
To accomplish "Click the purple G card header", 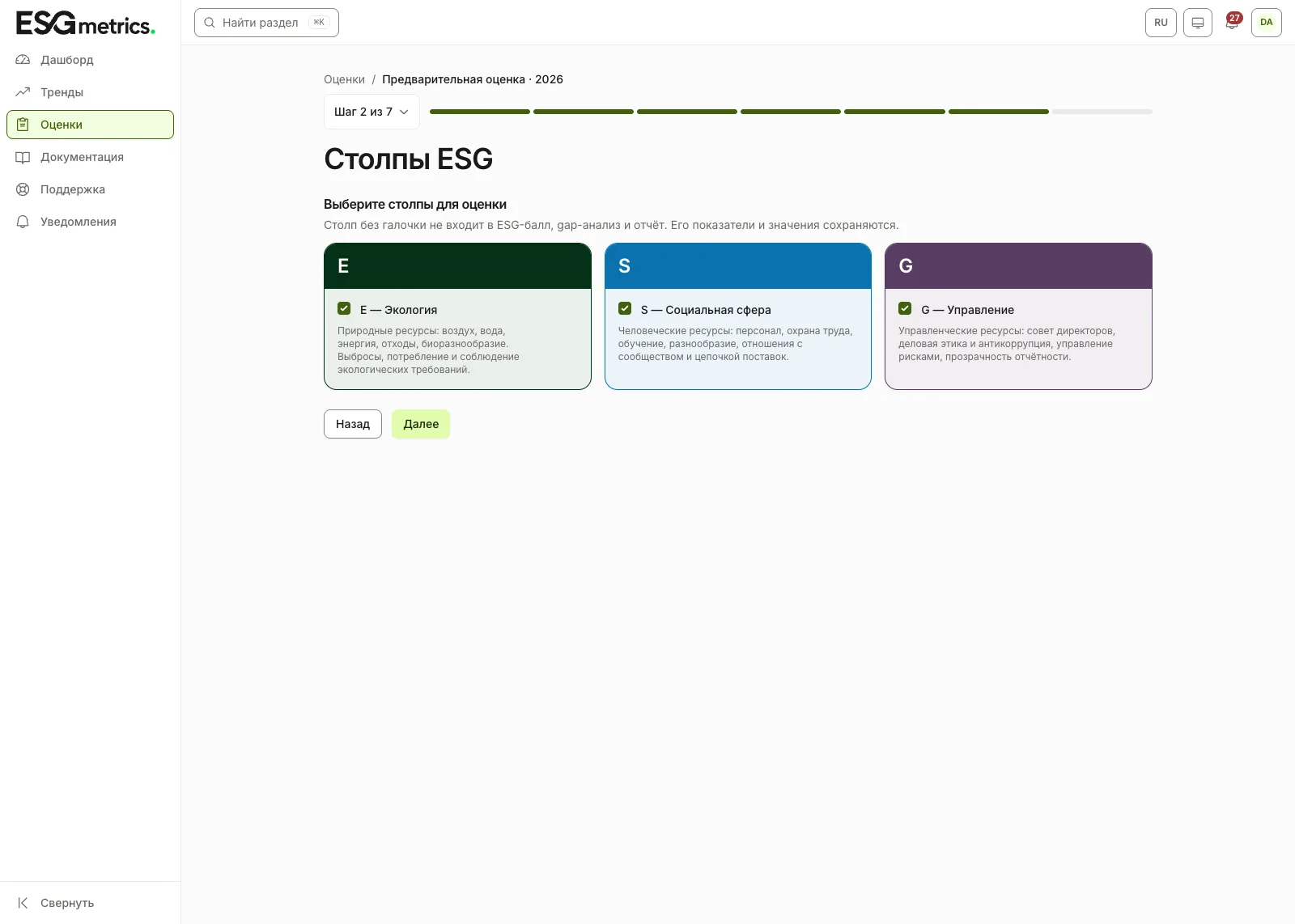I will click(1018, 266).
